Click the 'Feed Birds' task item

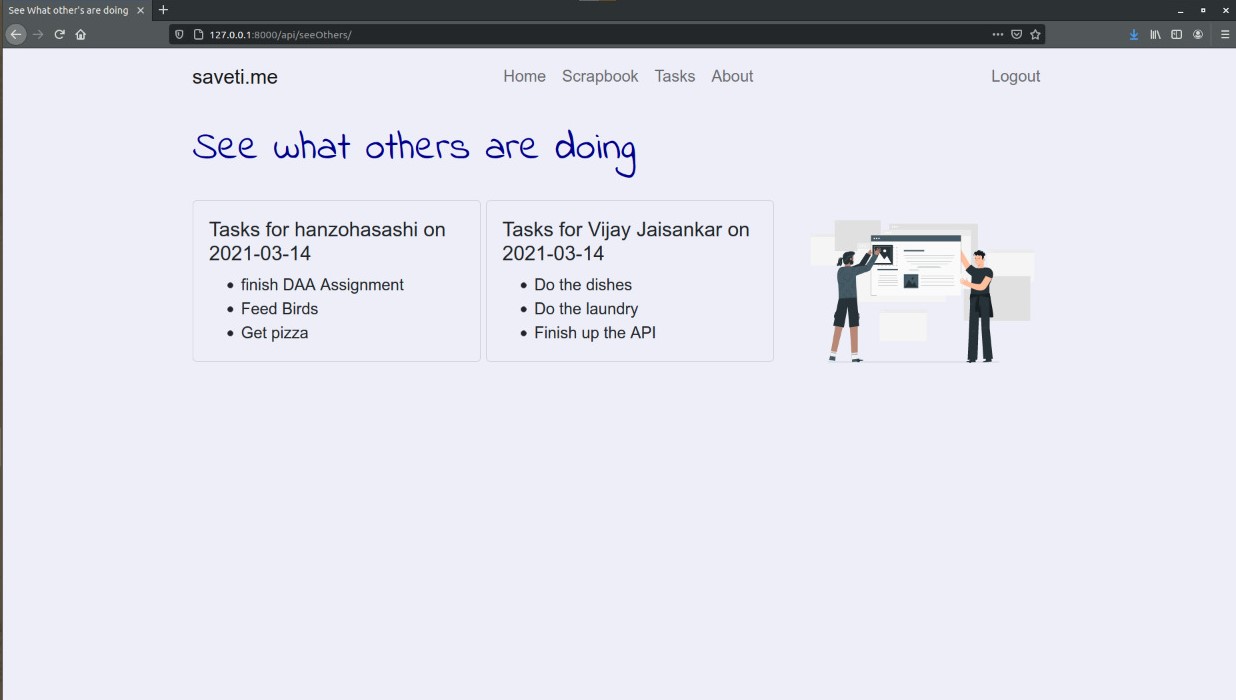[279, 309]
